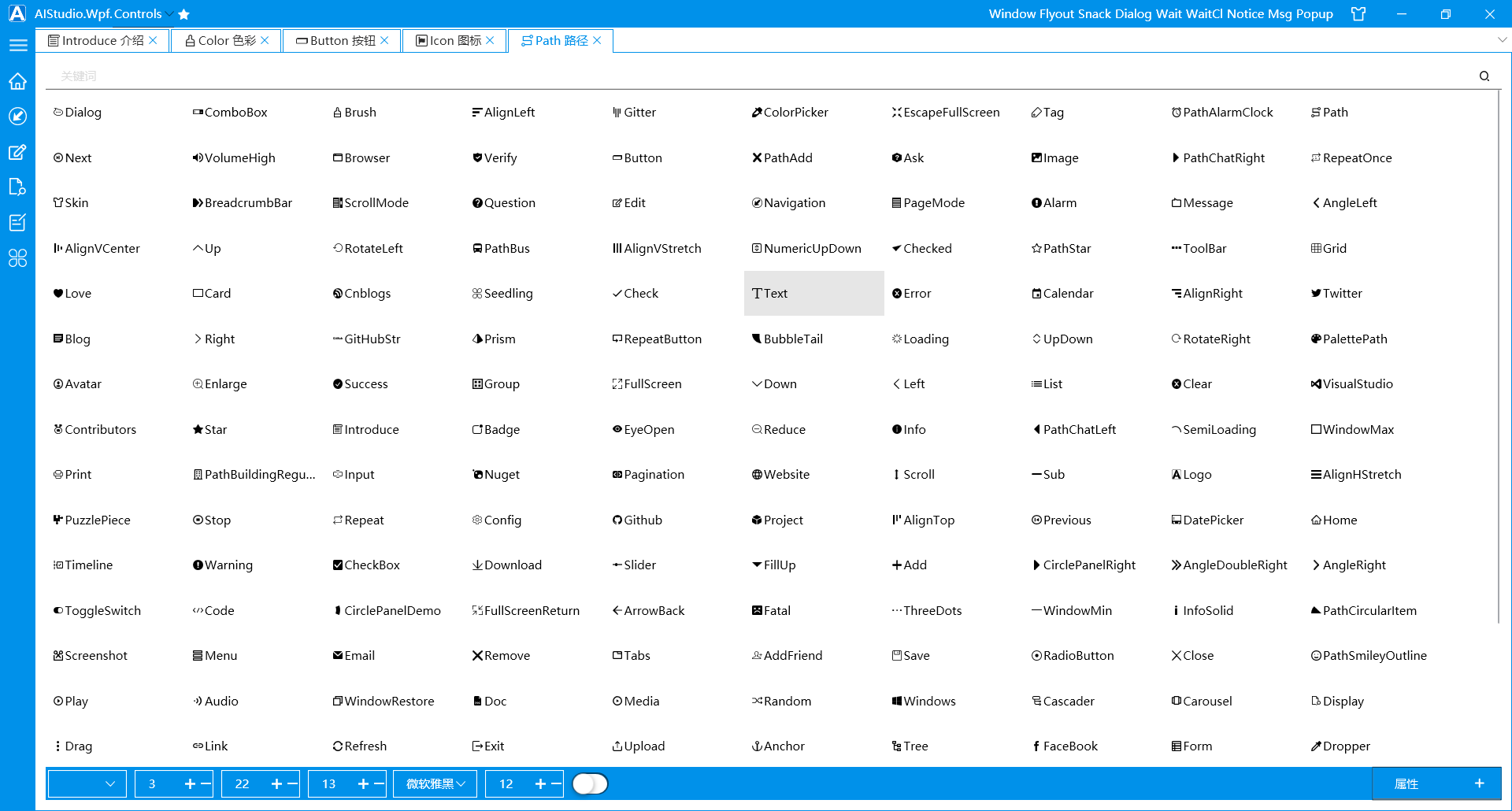Image resolution: width=1512 pixels, height=811 pixels.
Task: Click the compass navigation icon in sidebar
Action: 17,117
